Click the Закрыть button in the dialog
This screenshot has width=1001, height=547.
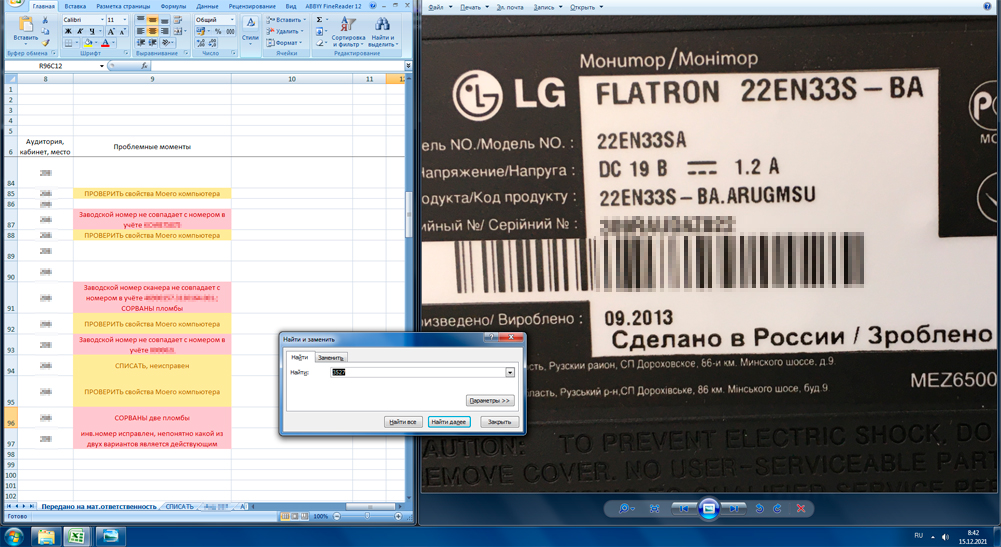pyautogui.click(x=499, y=422)
